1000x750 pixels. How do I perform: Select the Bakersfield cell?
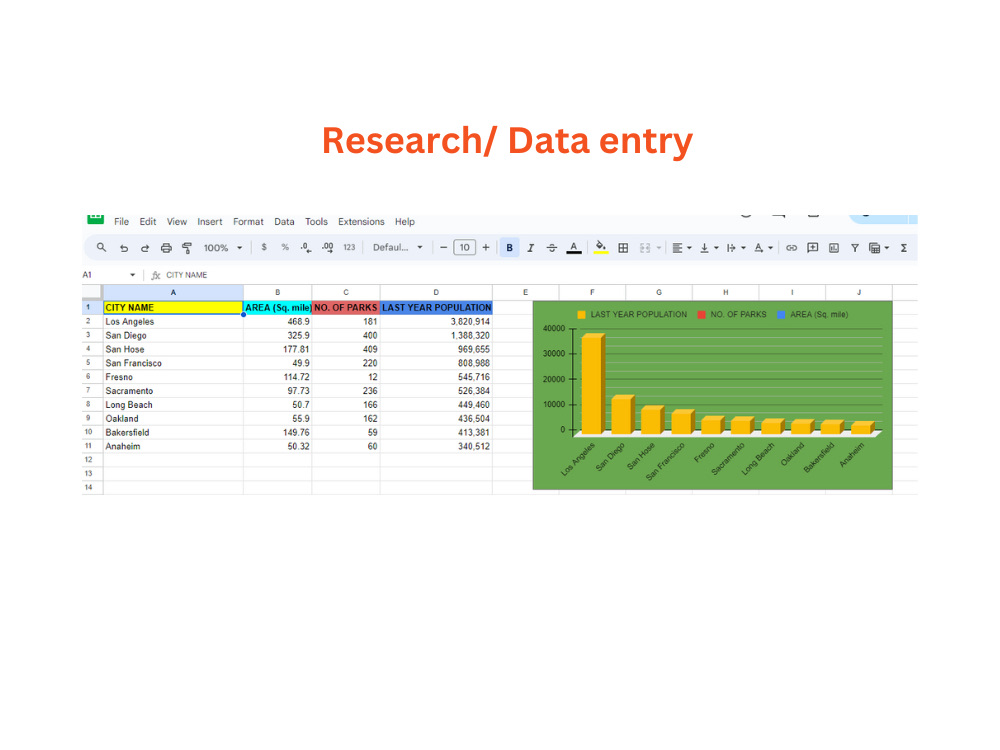coord(173,432)
